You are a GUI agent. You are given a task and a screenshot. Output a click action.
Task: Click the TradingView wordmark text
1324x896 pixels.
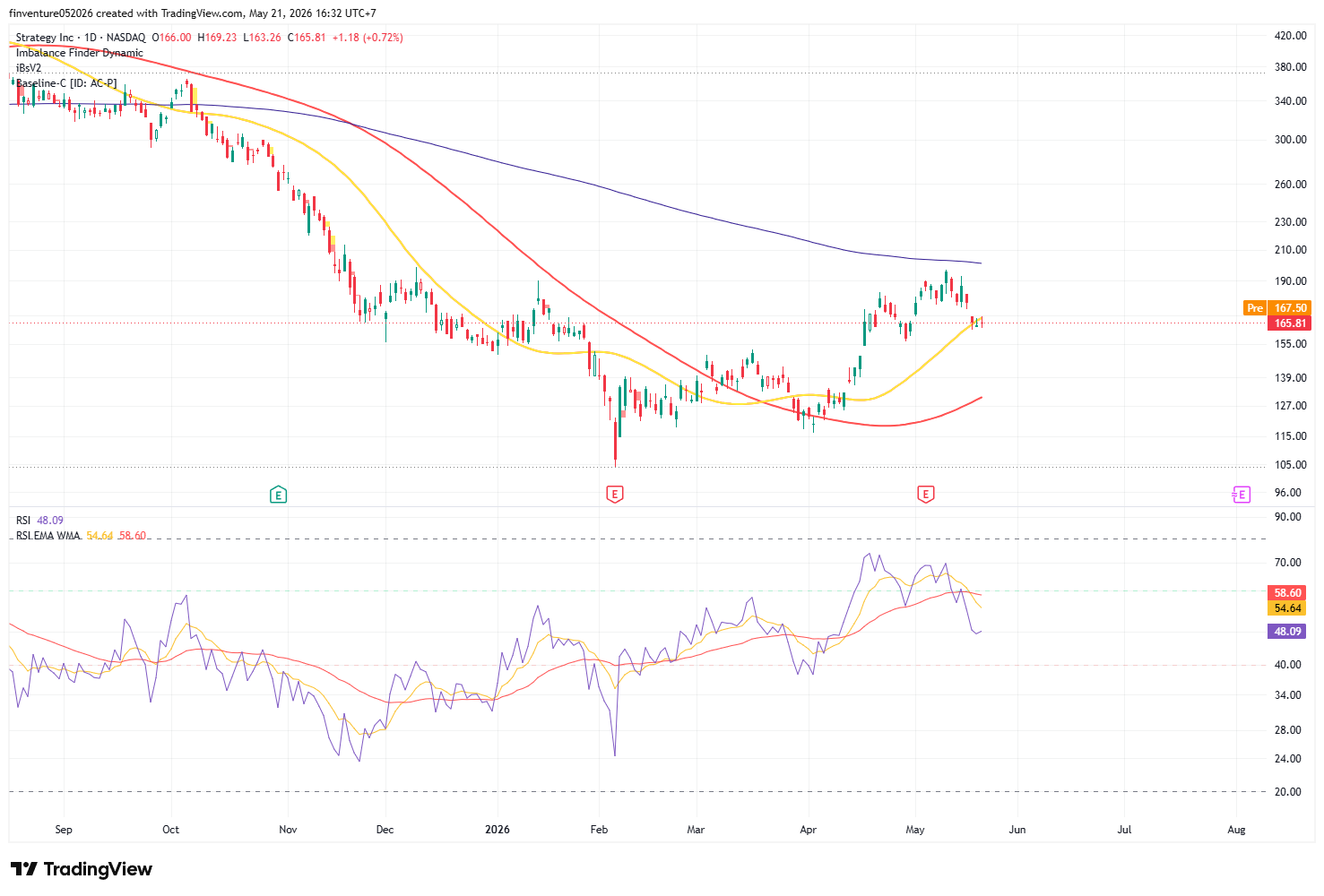pyautogui.click(x=98, y=869)
